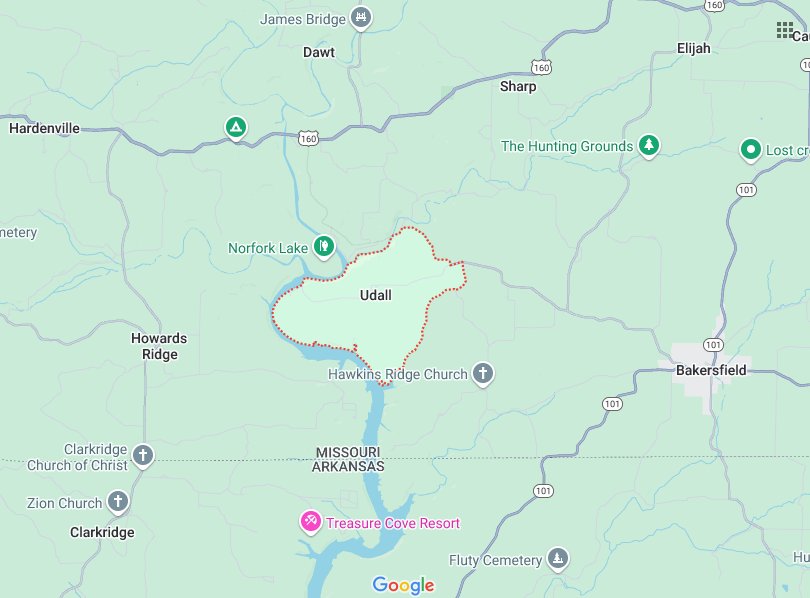Select the Udall place label

coord(376,295)
